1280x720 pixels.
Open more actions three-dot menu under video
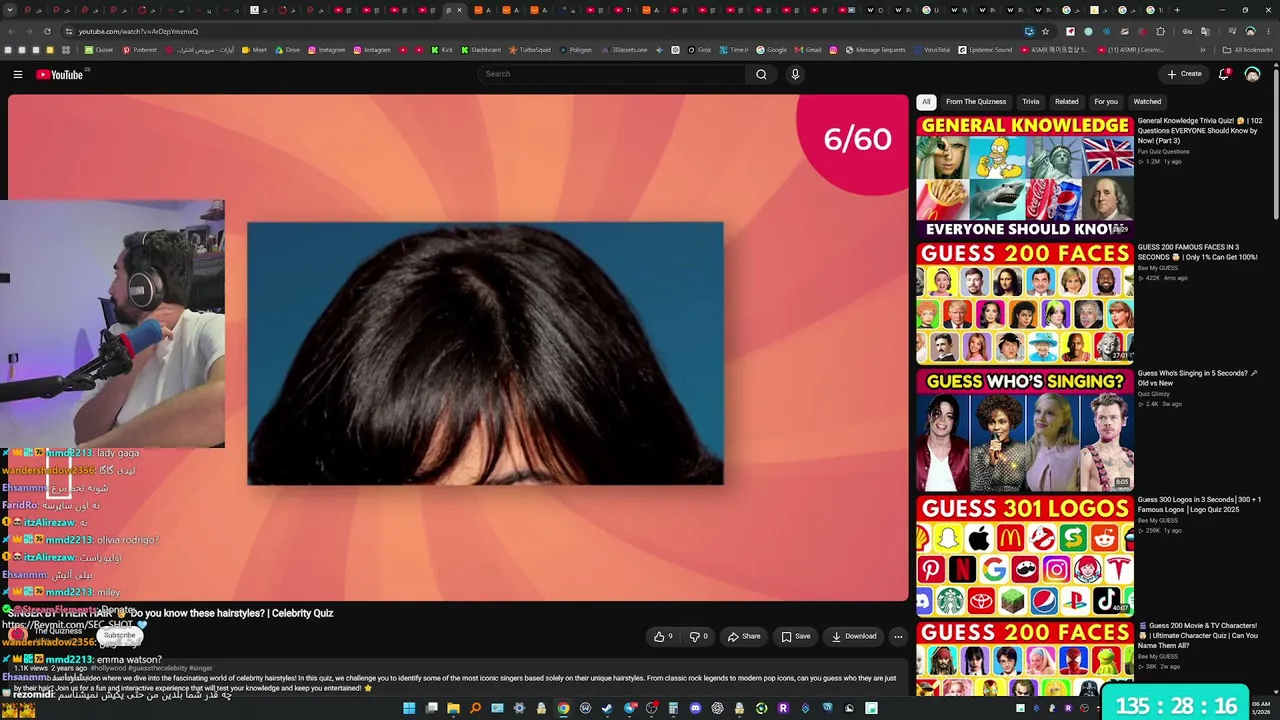(898, 636)
